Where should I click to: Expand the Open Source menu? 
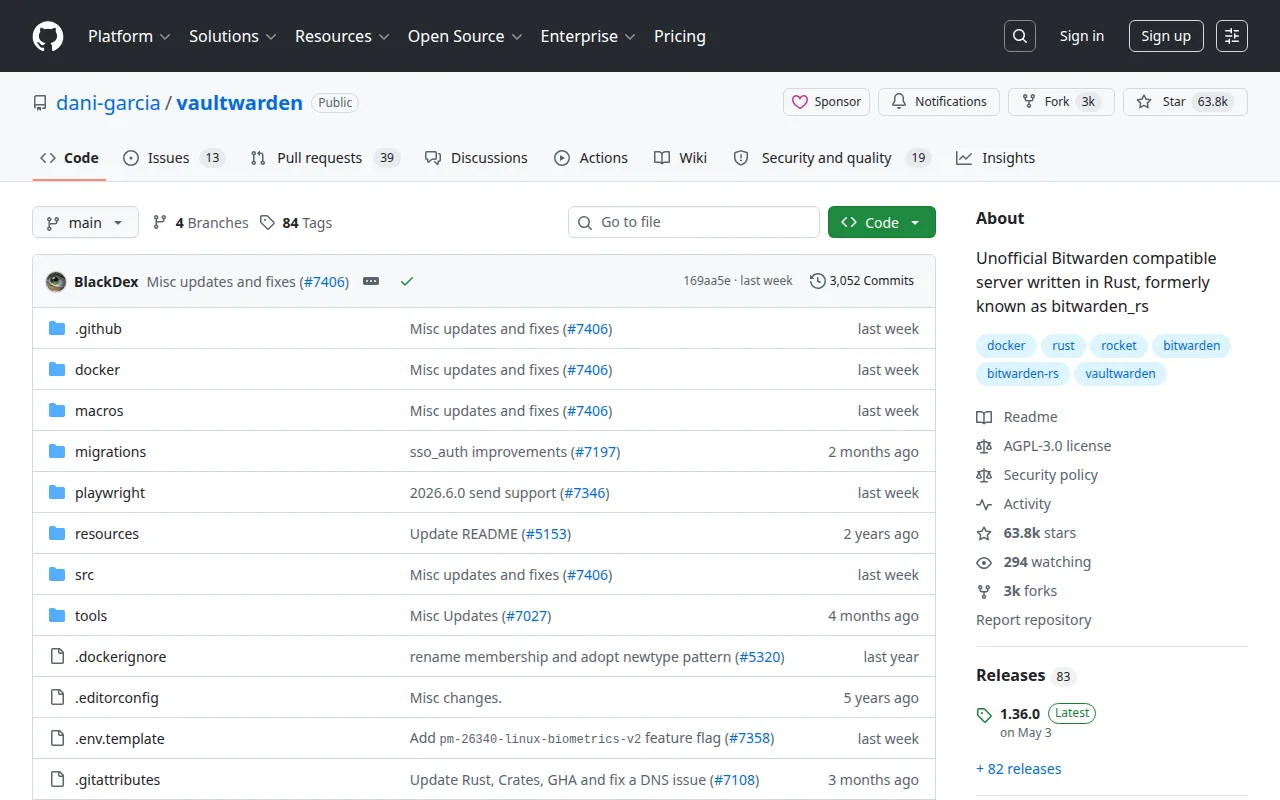pyautogui.click(x=465, y=36)
